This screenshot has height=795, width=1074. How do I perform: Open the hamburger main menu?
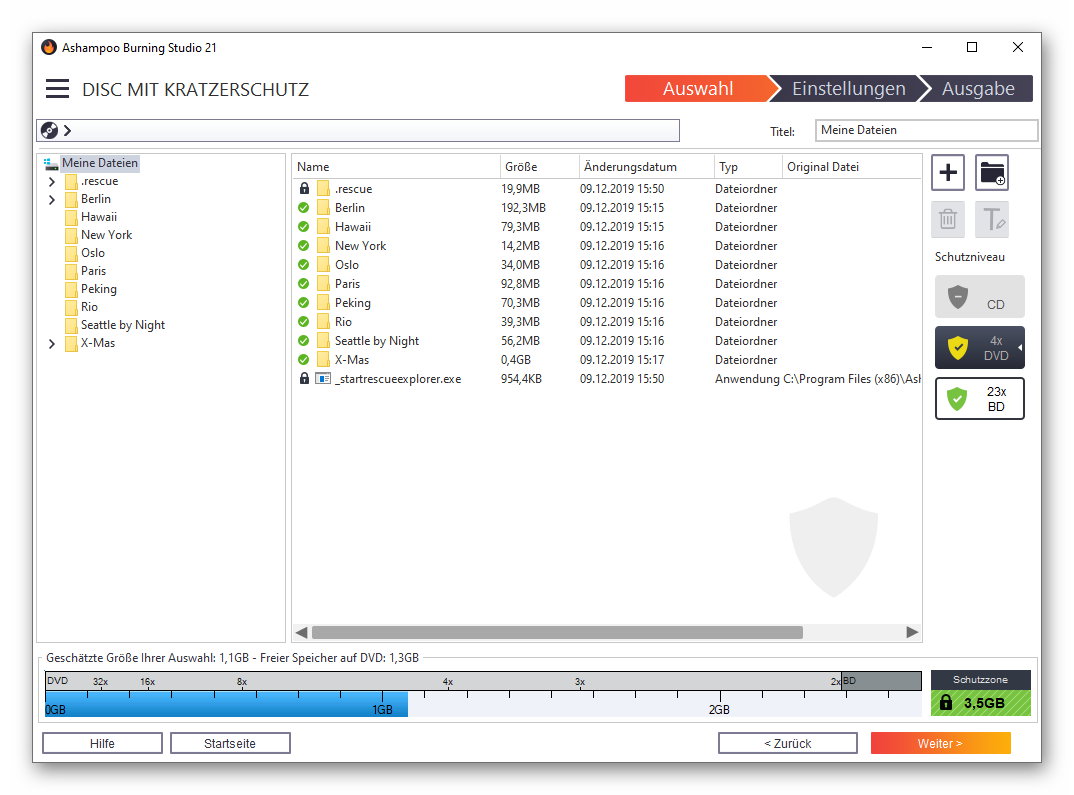click(58, 89)
